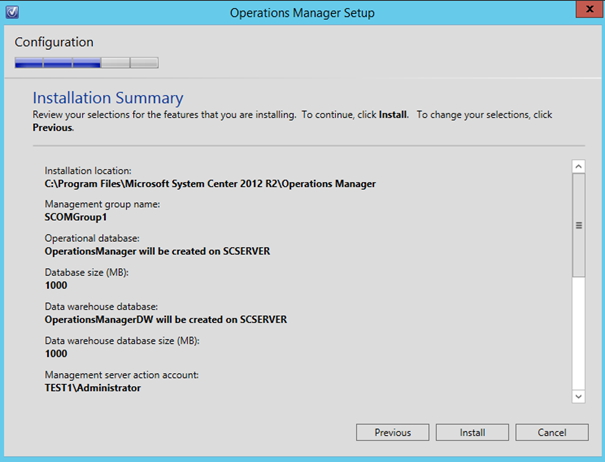This screenshot has height=462, width=605.
Task: Click the Management group name label
Action: click(102, 204)
